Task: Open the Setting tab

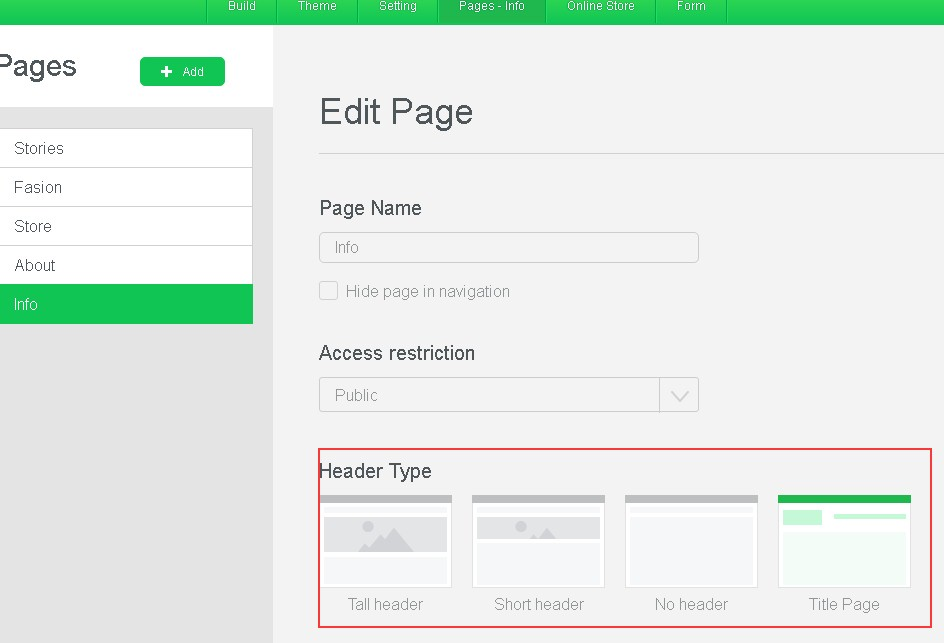Action: (x=398, y=8)
